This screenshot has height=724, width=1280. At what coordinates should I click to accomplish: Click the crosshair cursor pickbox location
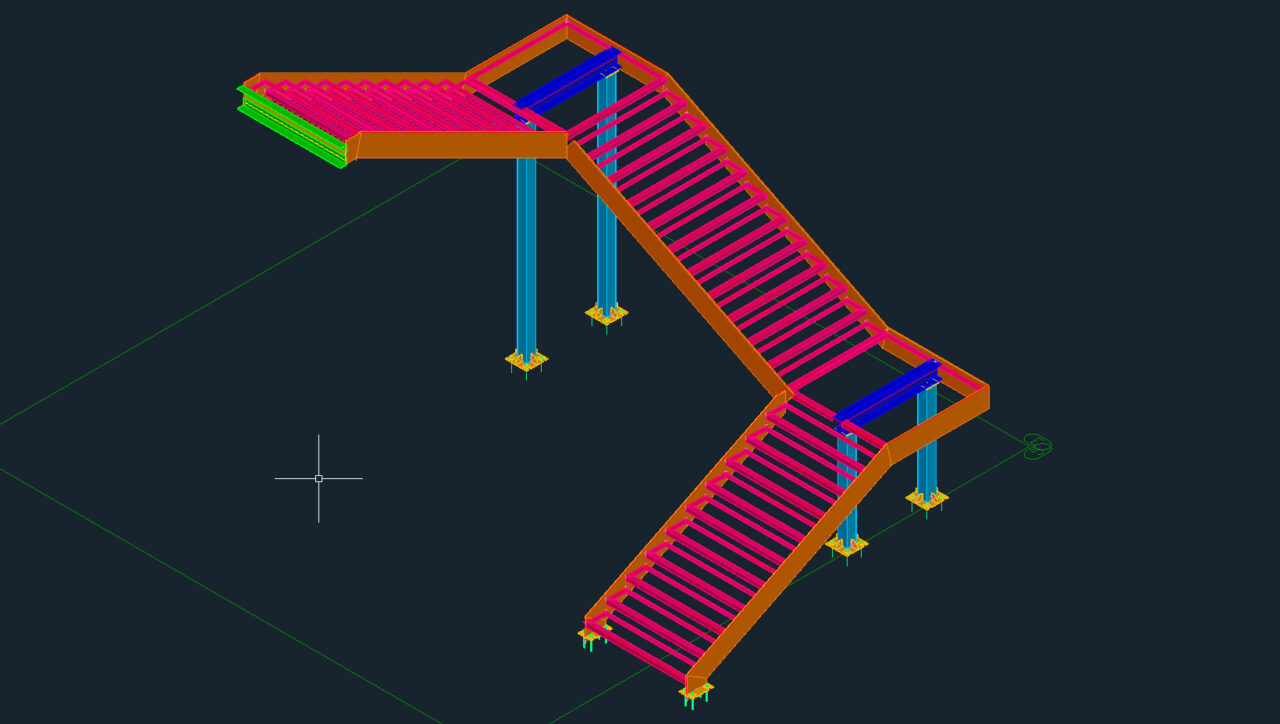pos(318,480)
